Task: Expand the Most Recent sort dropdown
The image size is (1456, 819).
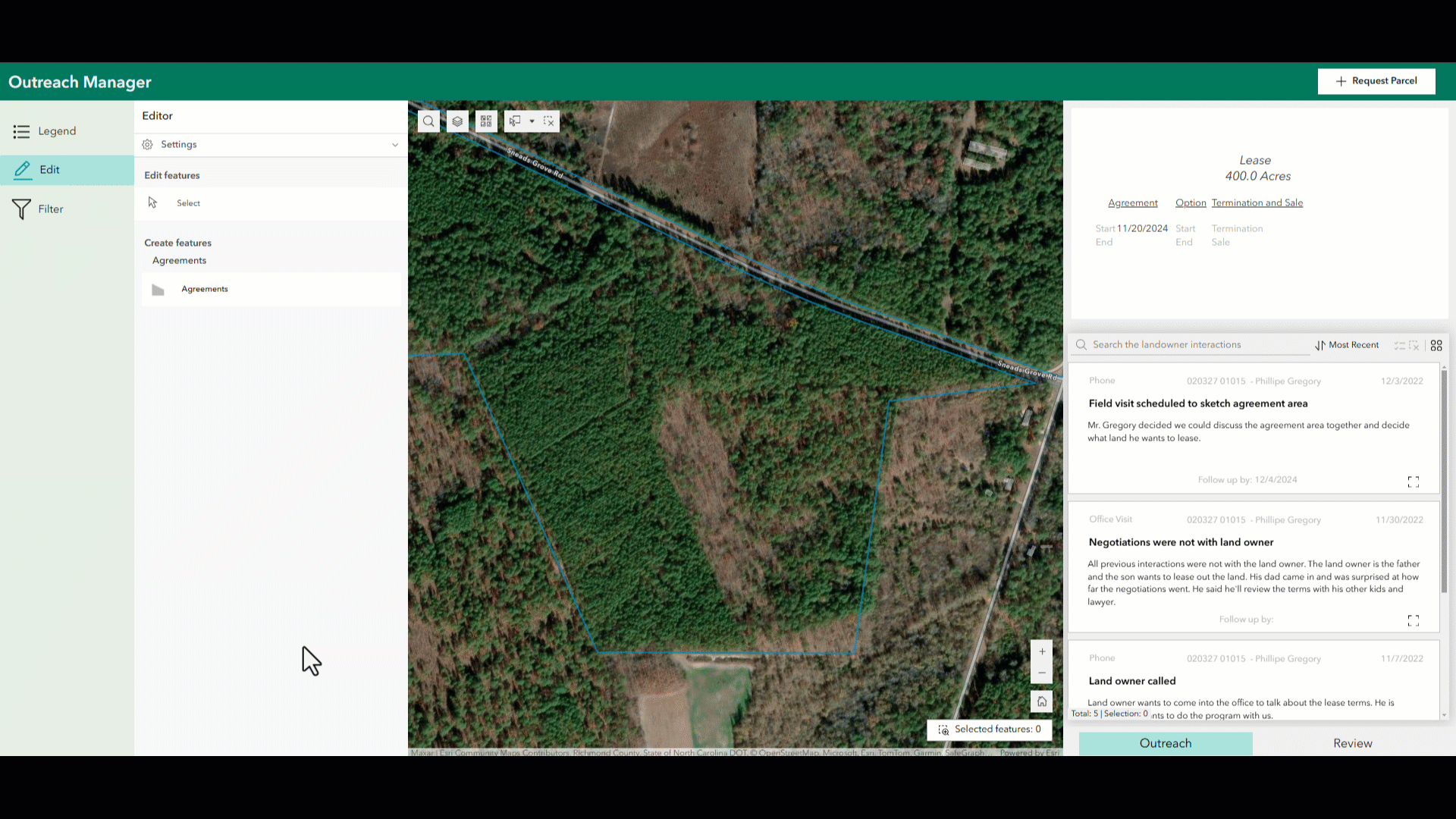Action: [1348, 344]
